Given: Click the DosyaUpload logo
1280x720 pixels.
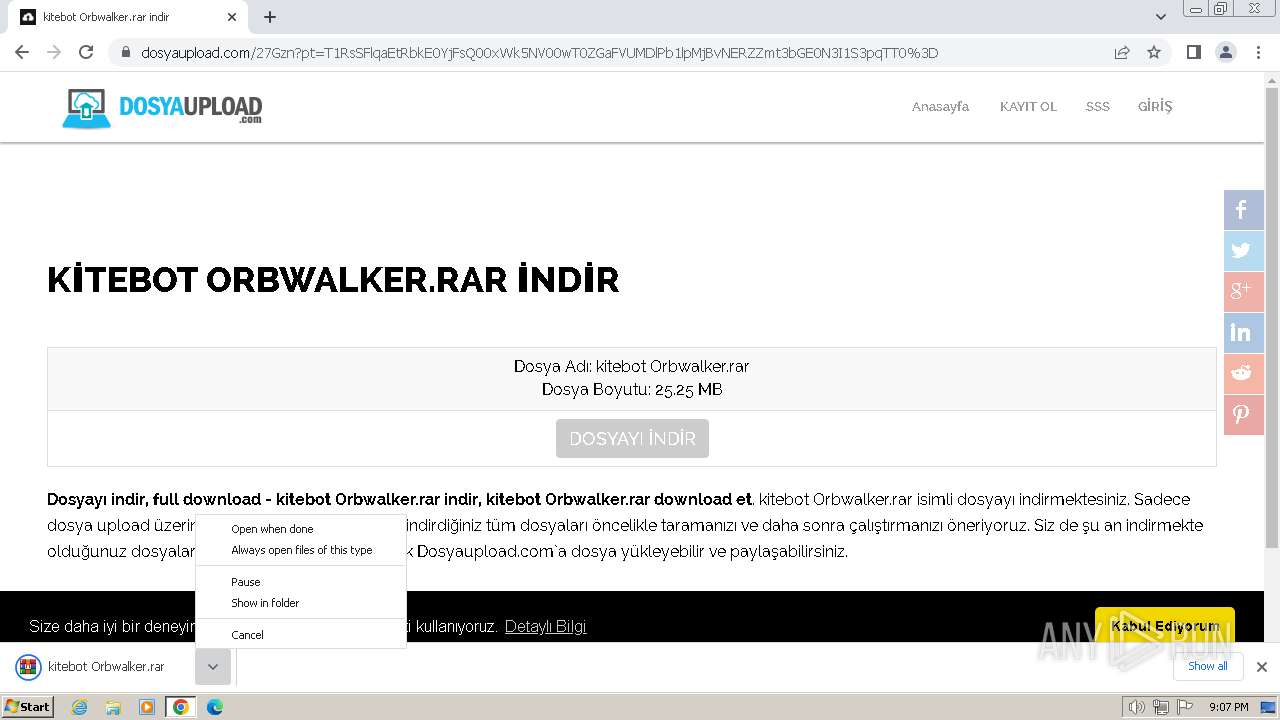Looking at the screenshot, I should (x=162, y=108).
